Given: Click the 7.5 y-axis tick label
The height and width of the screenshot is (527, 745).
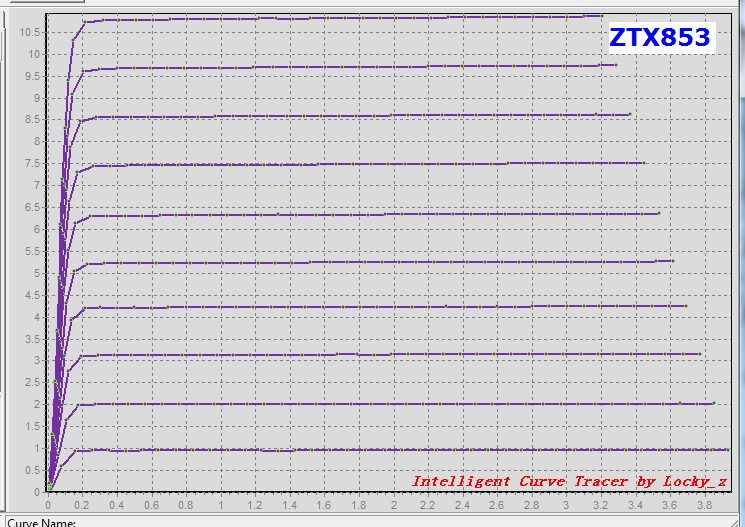Looking at the screenshot, I should point(33,164).
